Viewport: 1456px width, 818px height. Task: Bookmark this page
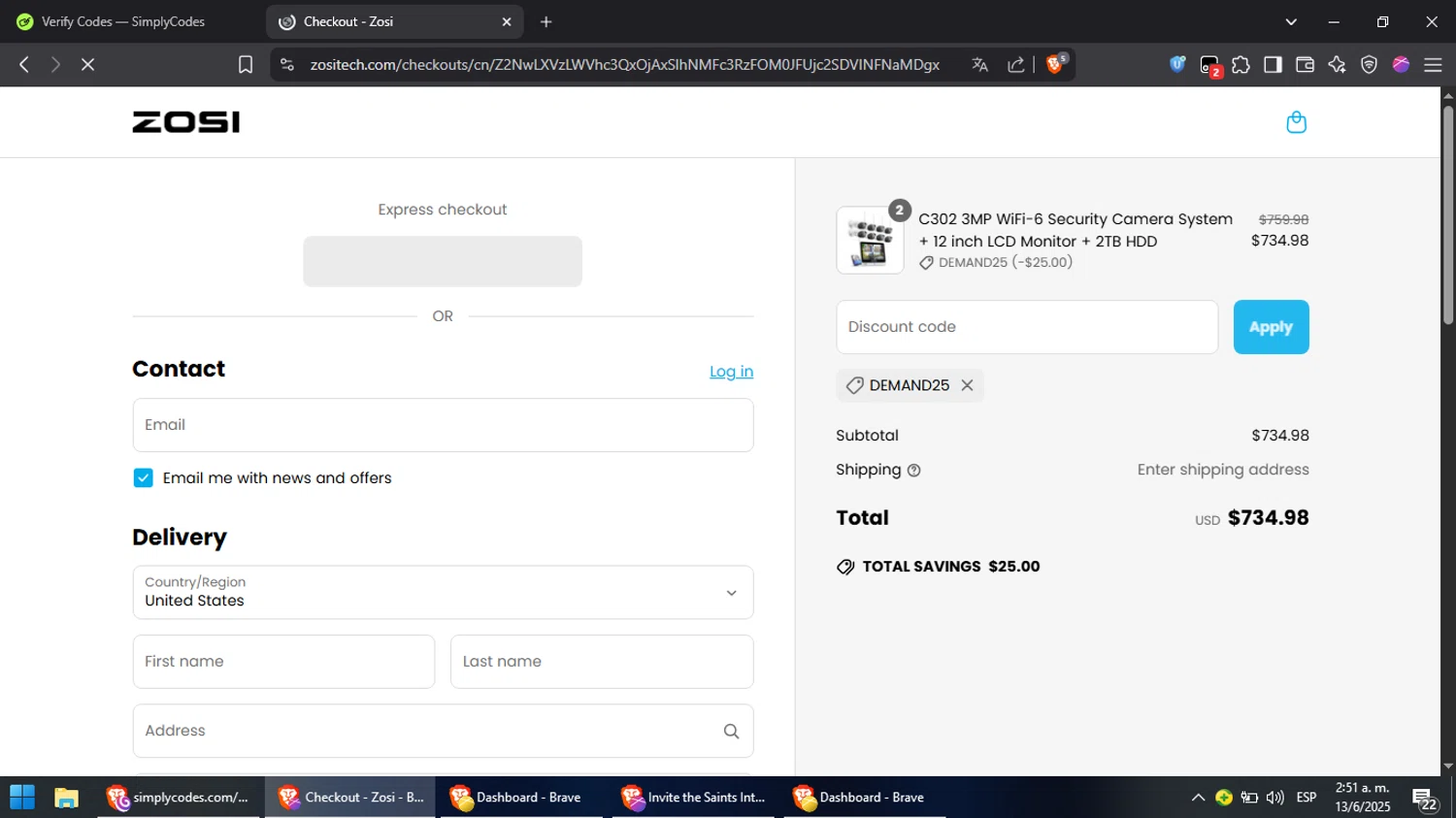[x=246, y=64]
